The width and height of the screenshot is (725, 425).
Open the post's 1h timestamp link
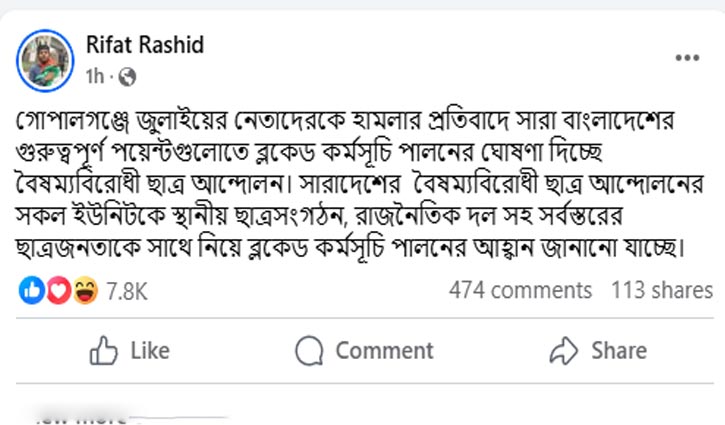[x=95, y=76]
